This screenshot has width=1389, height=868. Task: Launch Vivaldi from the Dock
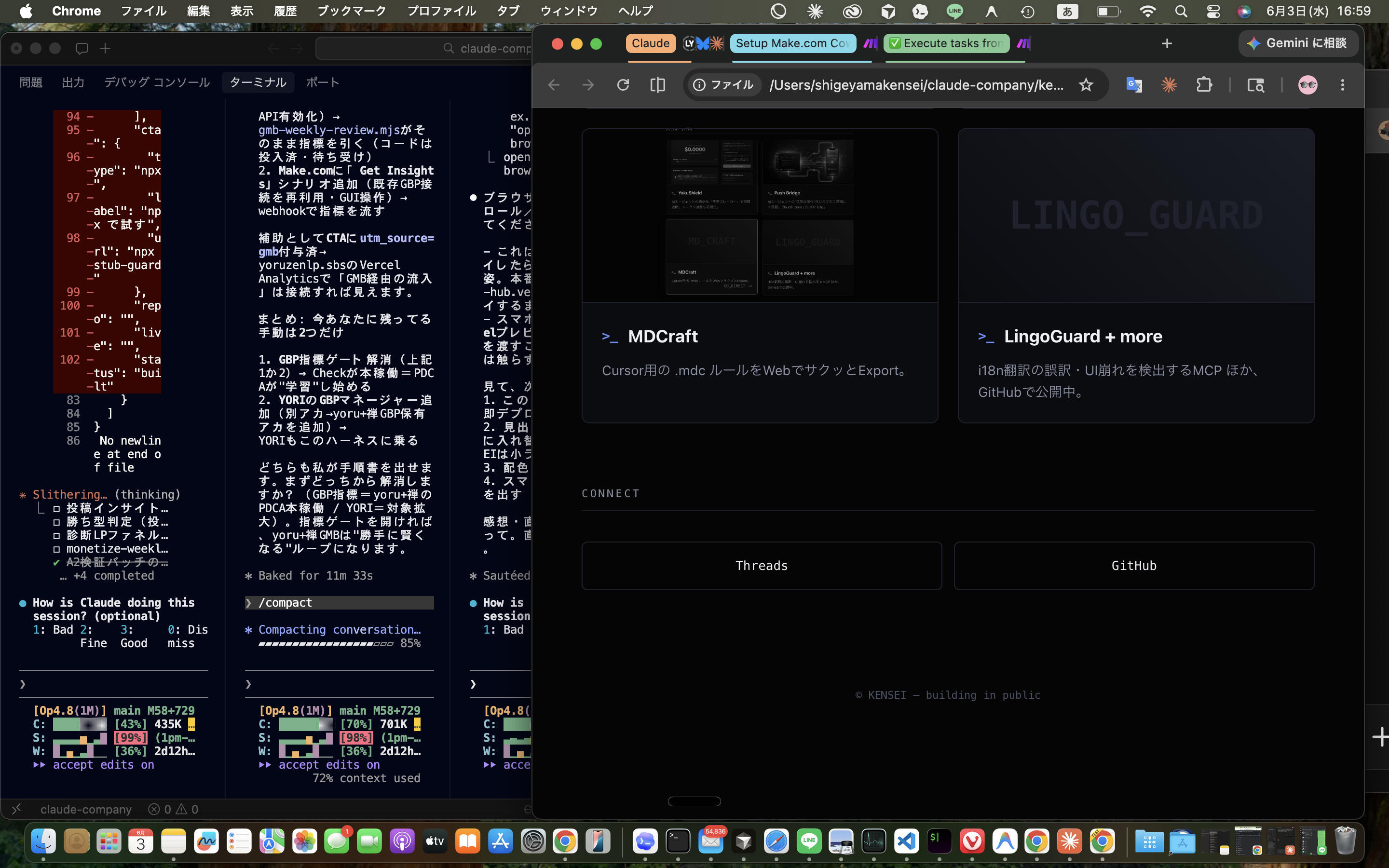click(x=972, y=841)
